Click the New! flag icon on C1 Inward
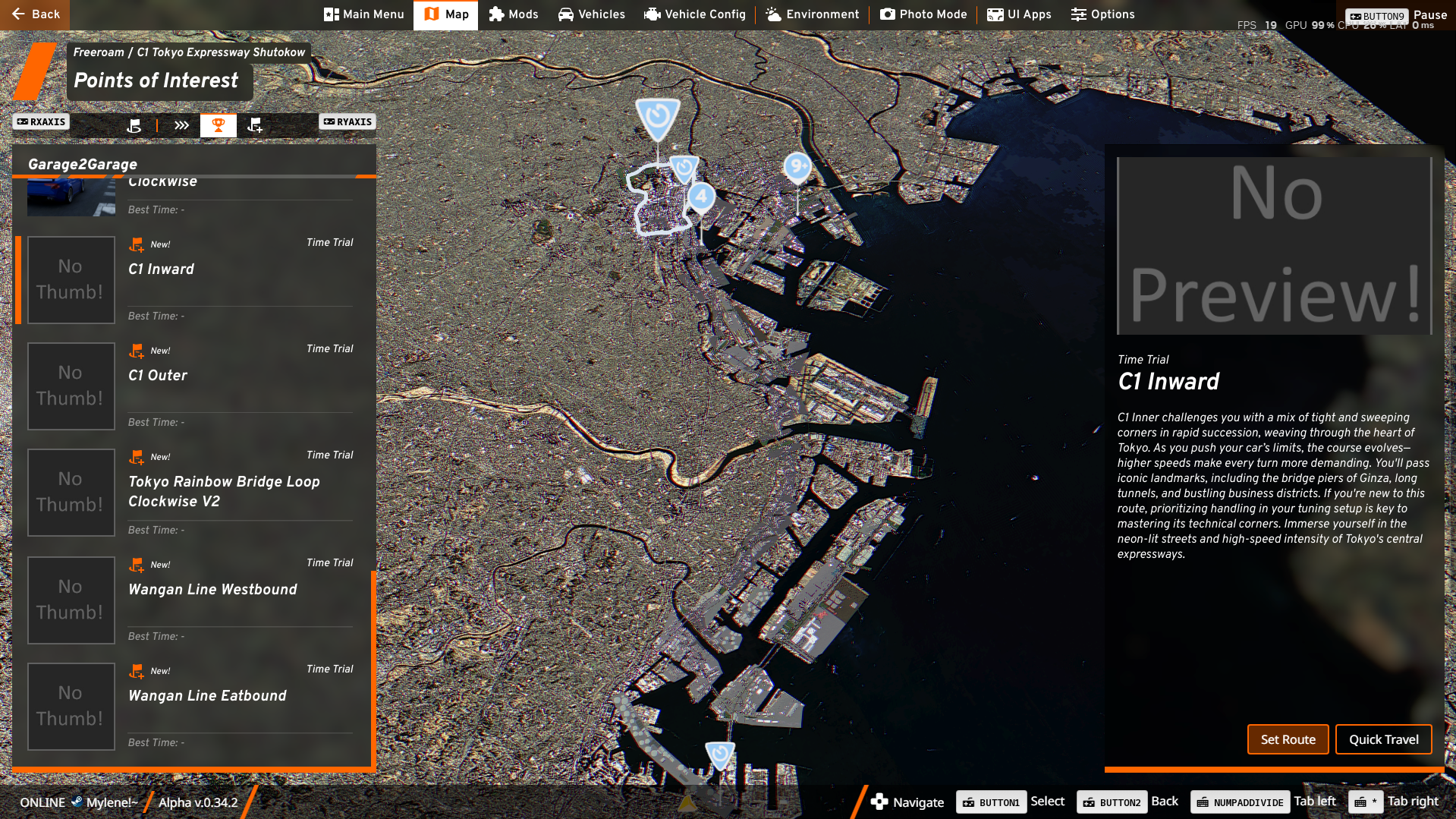 [137, 244]
